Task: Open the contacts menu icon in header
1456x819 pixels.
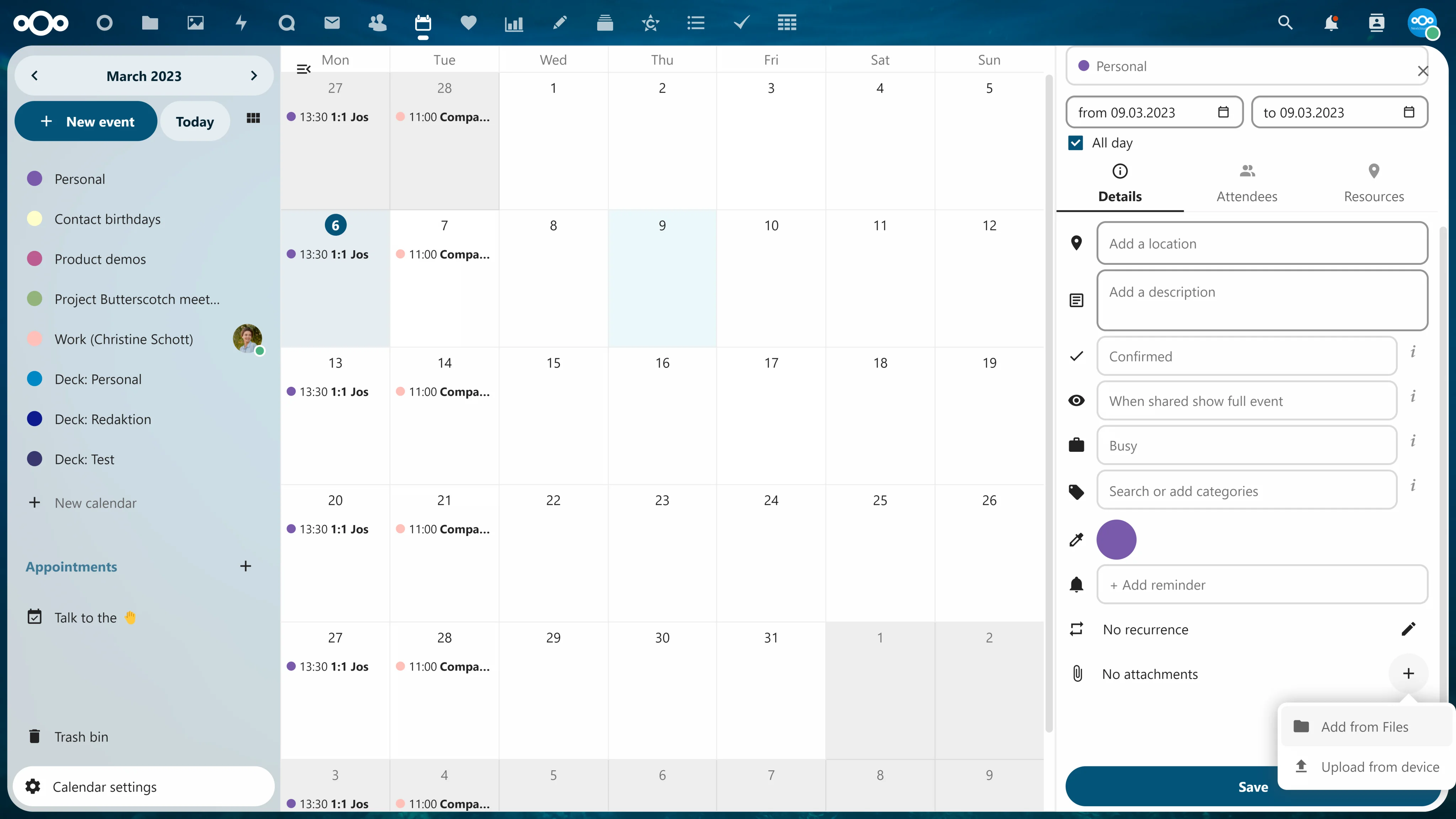Action: tap(1377, 23)
